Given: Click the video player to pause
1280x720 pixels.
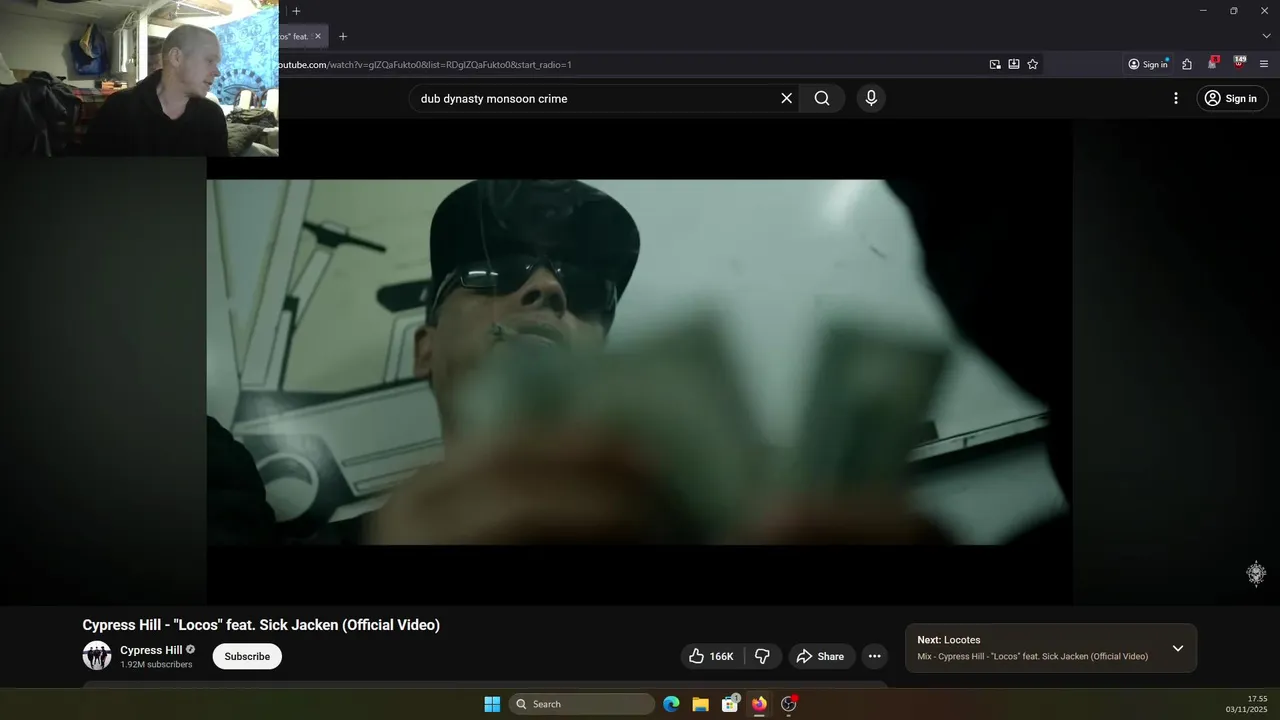Looking at the screenshot, I should (x=640, y=362).
